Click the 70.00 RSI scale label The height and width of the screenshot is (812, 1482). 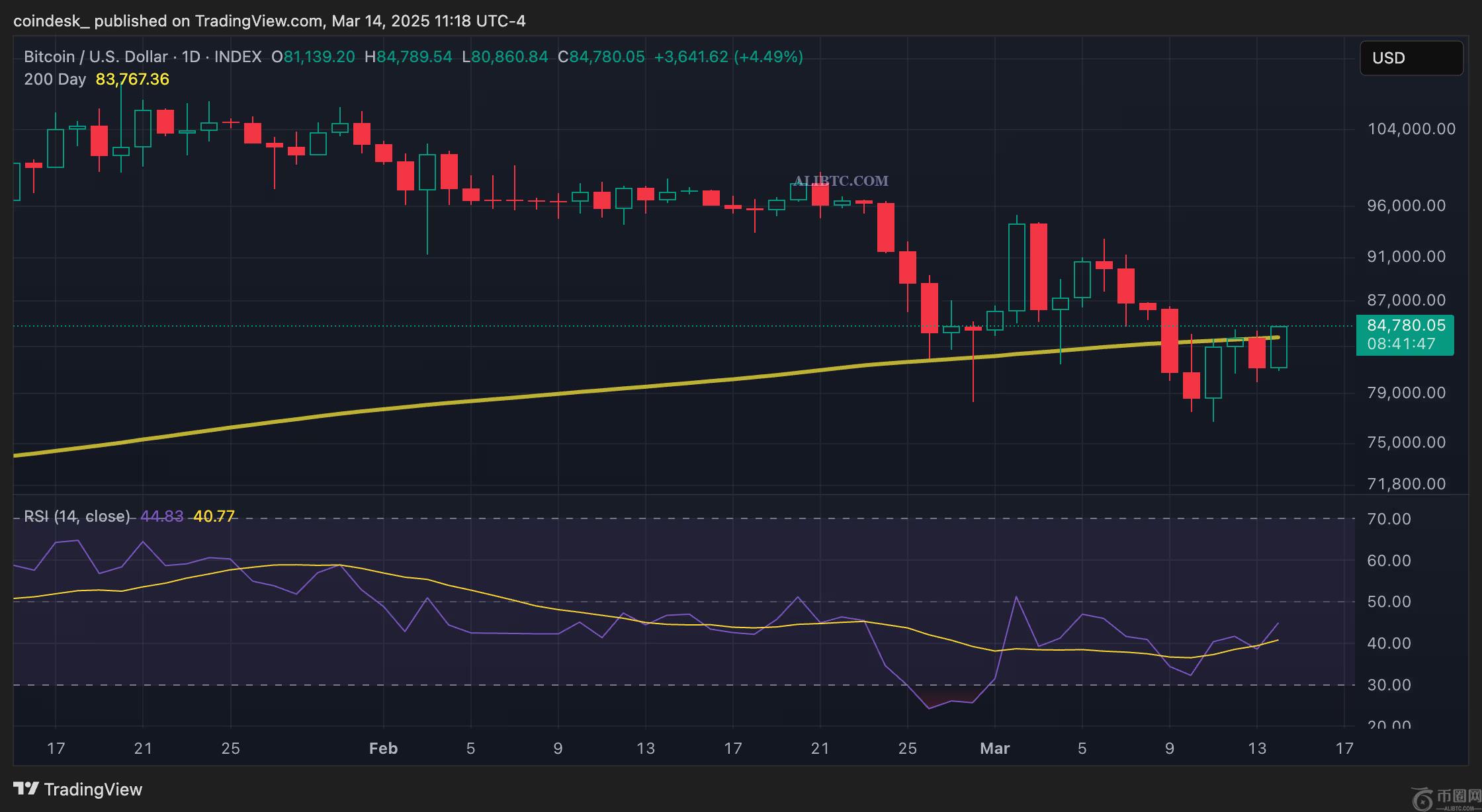(1389, 519)
